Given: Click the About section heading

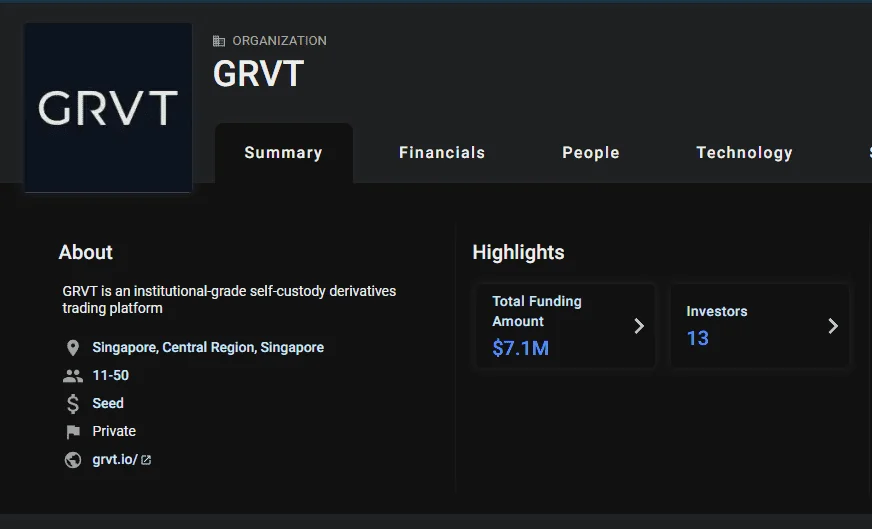Looking at the screenshot, I should pyautogui.click(x=86, y=253).
